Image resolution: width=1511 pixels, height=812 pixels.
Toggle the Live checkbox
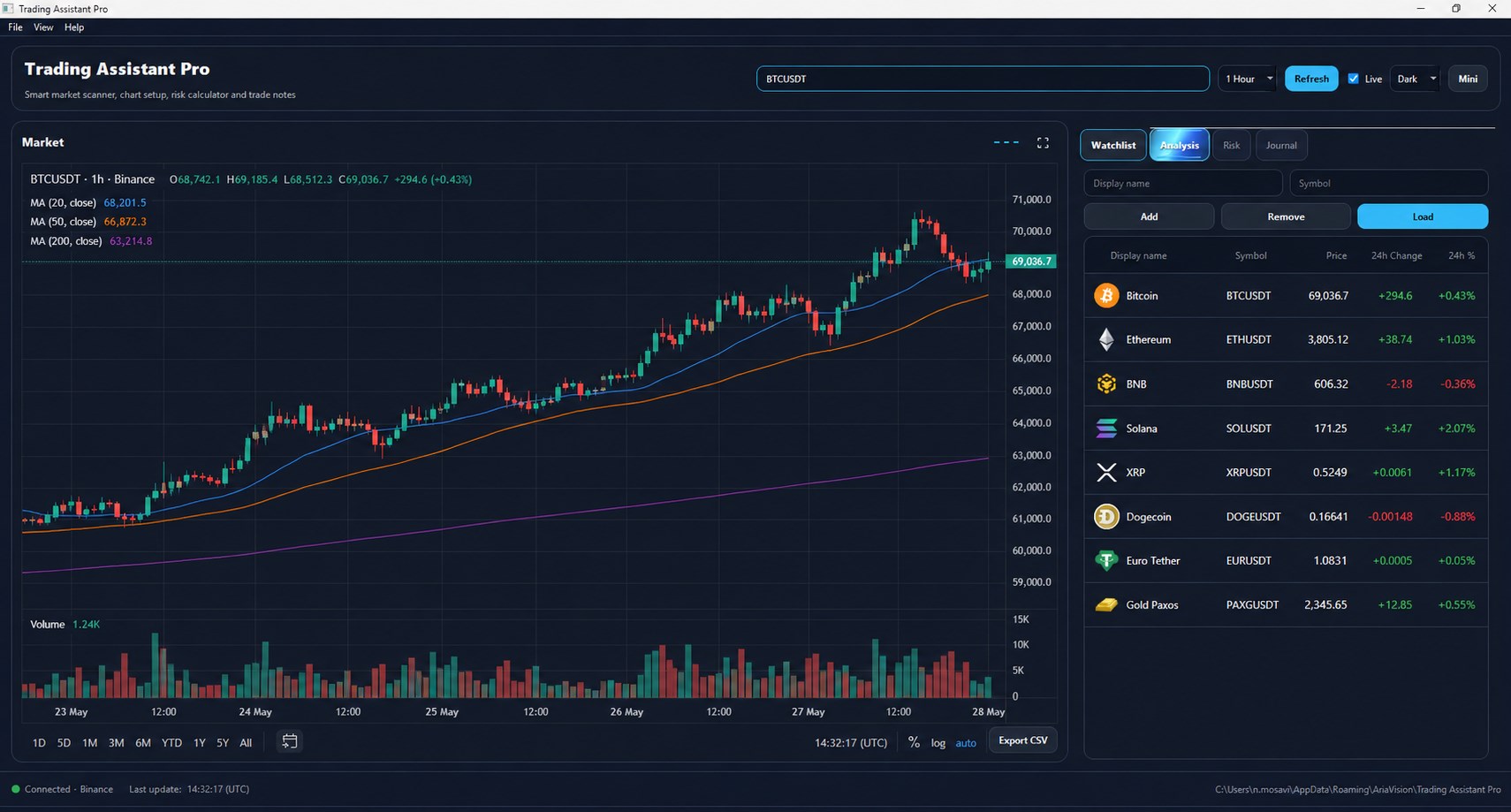pyautogui.click(x=1353, y=79)
